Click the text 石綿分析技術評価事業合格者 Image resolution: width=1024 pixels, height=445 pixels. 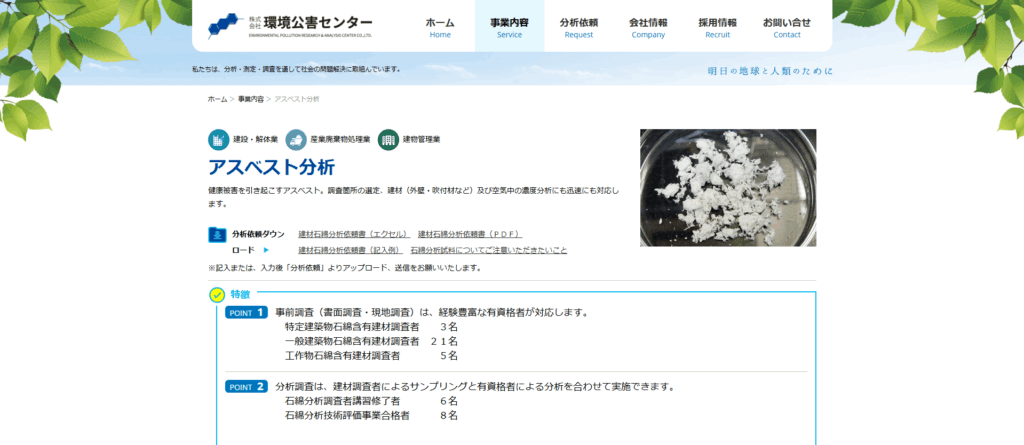pyautogui.click(x=347, y=415)
